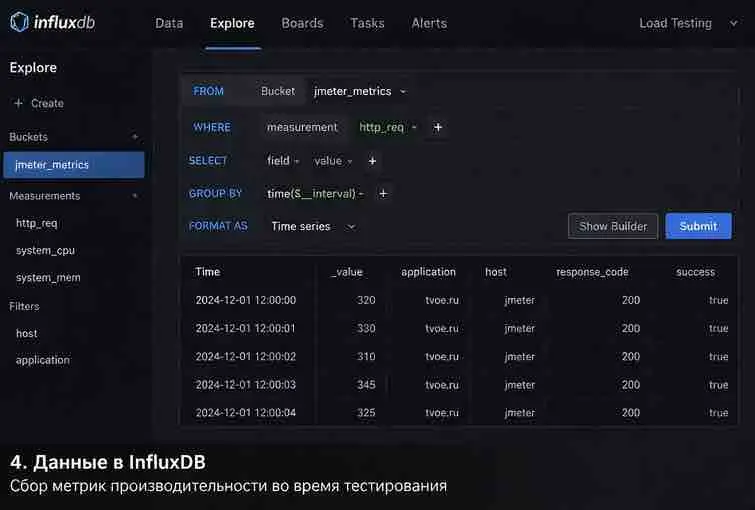
Task: Submit the query
Action: tap(698, 226)
